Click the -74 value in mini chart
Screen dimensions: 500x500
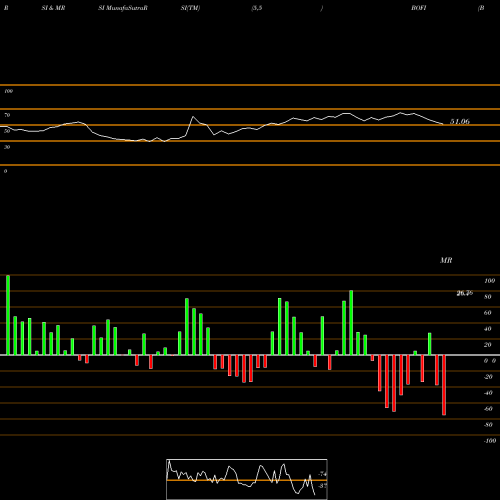point(322,474)
